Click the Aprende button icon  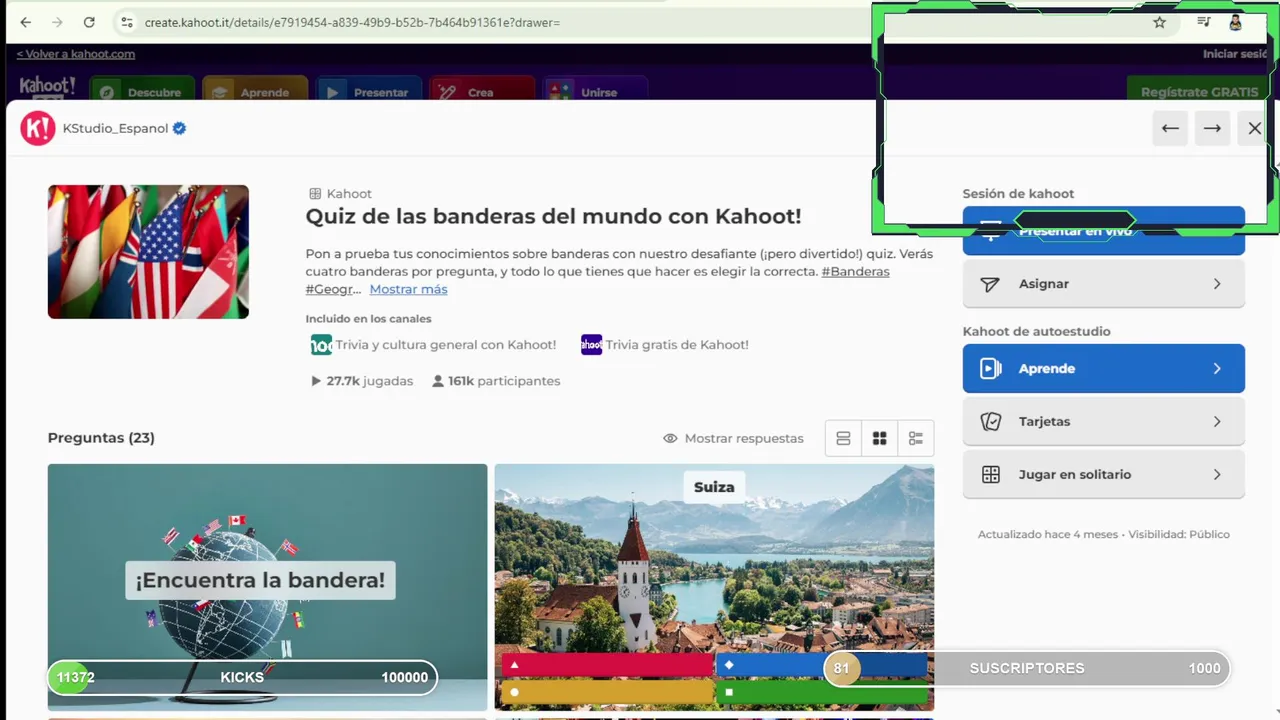point(990,368)
